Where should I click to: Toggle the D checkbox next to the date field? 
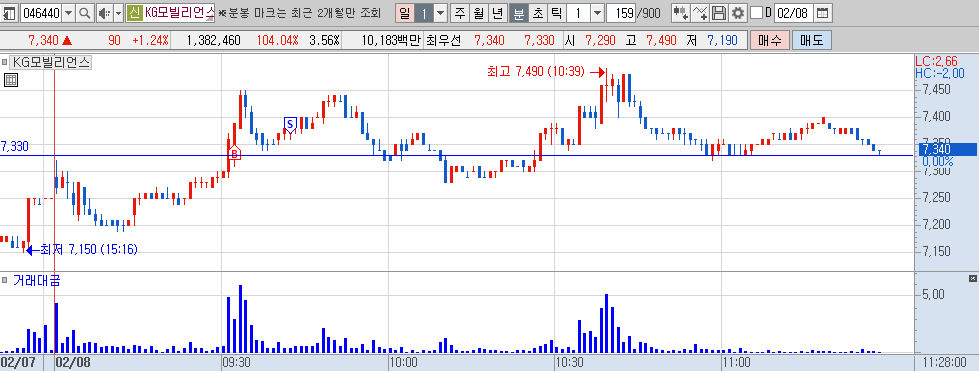click(x=756, y=12)
